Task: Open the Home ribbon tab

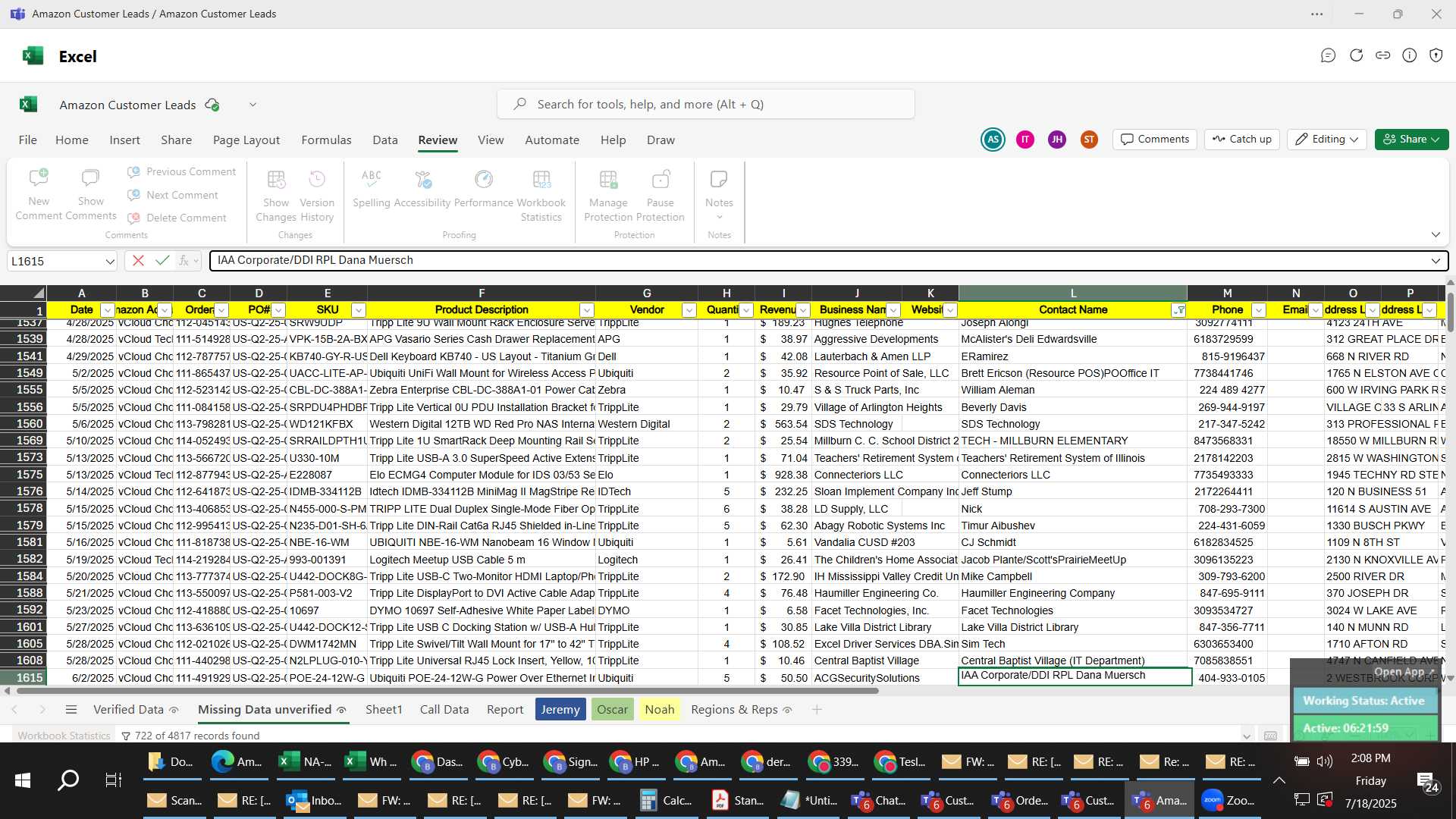Action: pyautogui.click(x=72, y=140)
